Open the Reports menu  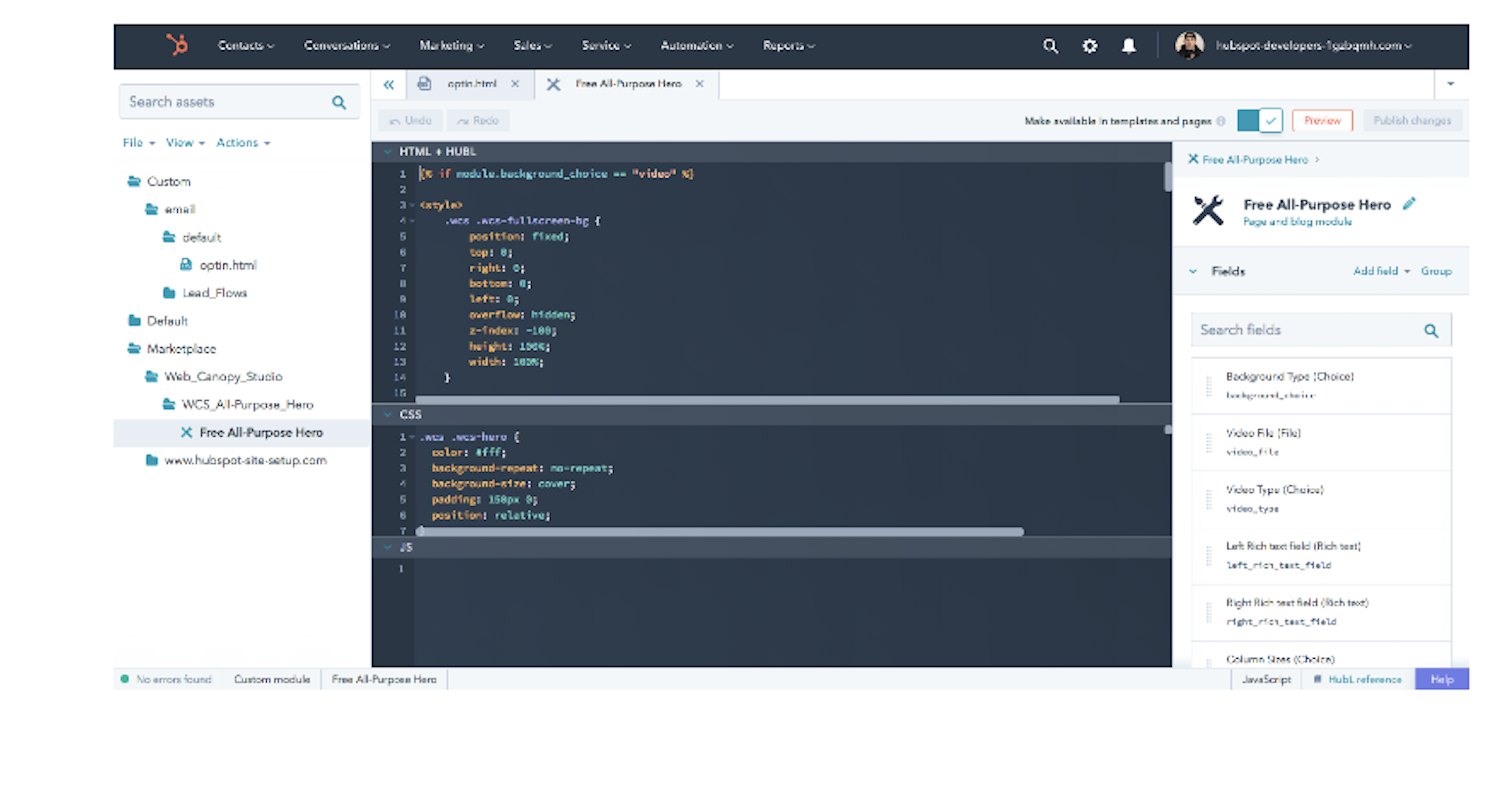coord(789,46)
